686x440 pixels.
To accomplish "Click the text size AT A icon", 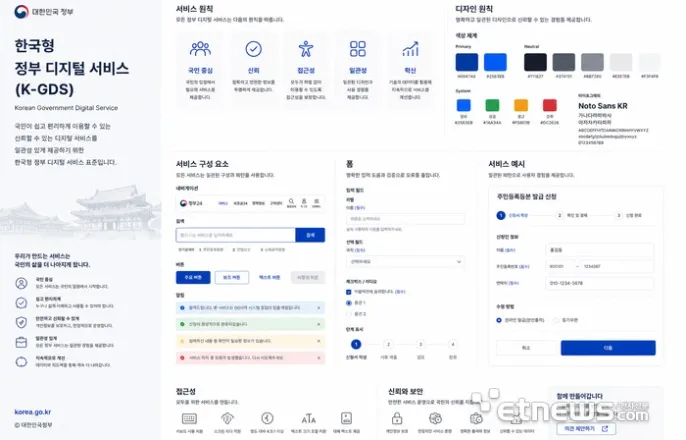I will [308, 419].
